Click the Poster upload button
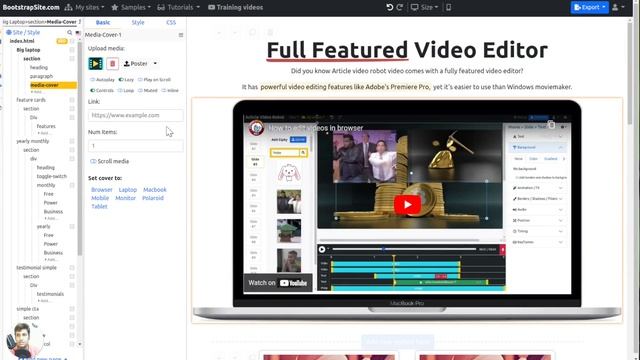This screenshot has width=640, height=360. click(x=136, y=64)
